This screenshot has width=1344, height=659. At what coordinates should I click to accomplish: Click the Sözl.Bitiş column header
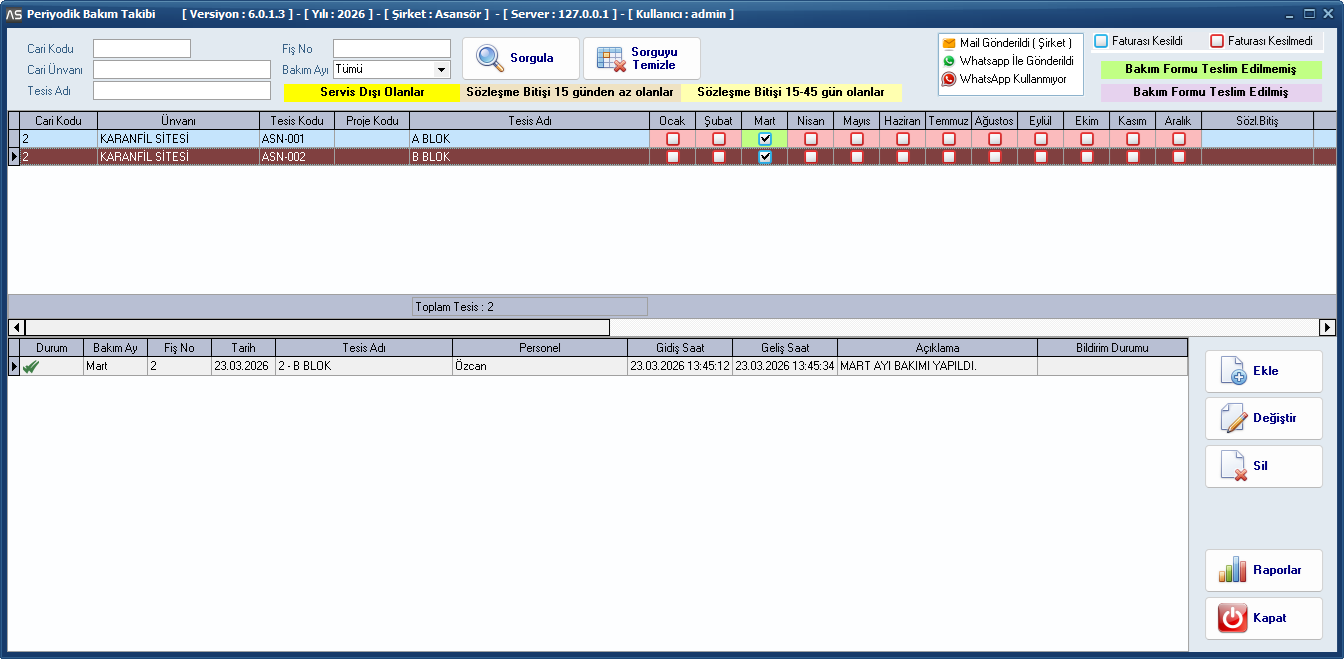click(x=1257, y=120)
